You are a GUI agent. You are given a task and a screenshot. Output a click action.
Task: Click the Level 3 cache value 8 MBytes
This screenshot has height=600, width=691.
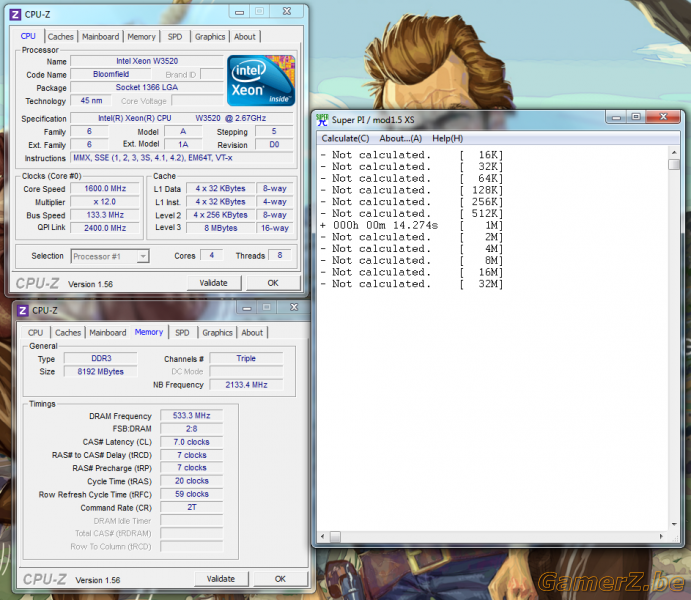coord(221,228)
